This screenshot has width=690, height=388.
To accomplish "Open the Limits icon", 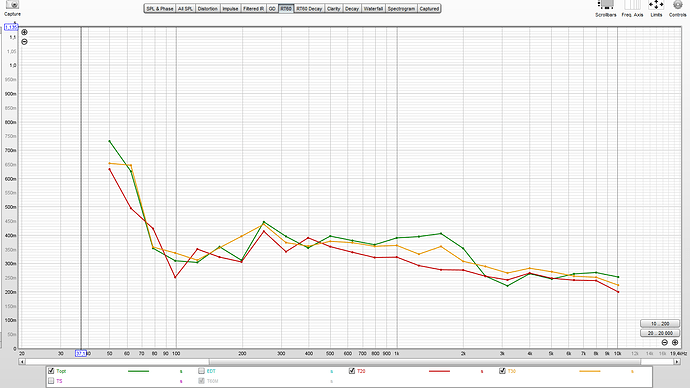I will click(x=656, y=4).
